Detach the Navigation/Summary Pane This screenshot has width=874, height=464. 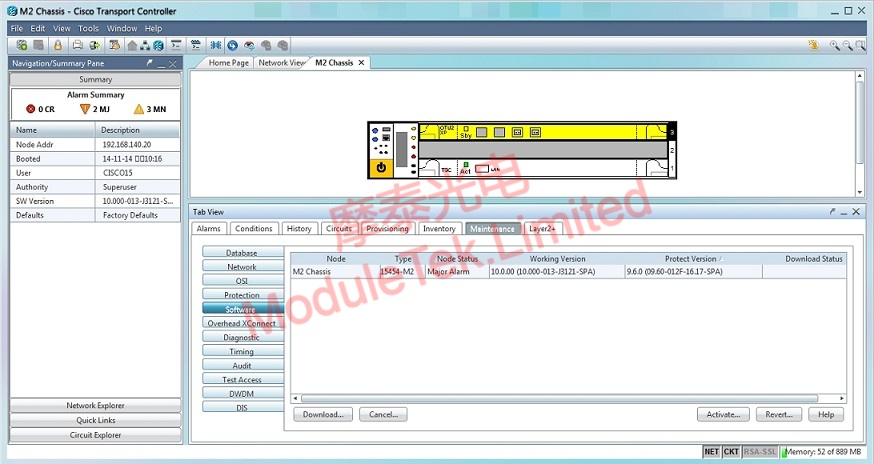pos(149,63)
